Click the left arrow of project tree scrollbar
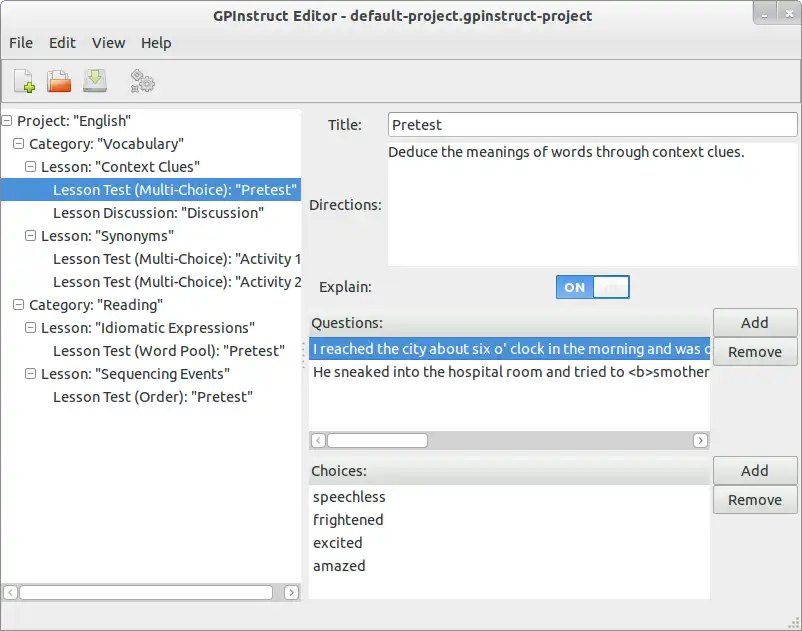 [11, 592]
